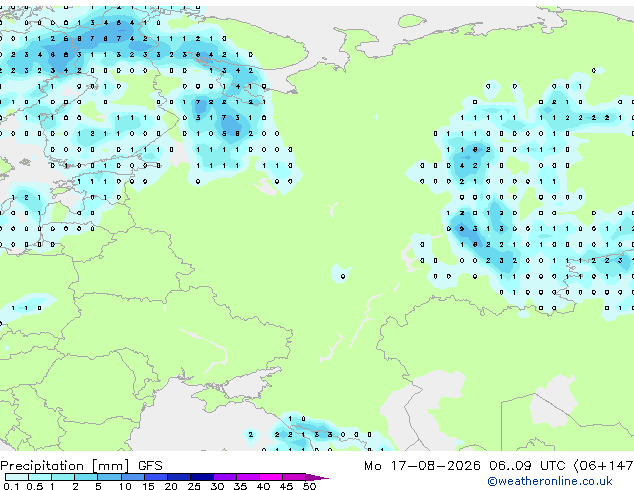Click the '45' legend scale label
634x490 pixels.
286,486
